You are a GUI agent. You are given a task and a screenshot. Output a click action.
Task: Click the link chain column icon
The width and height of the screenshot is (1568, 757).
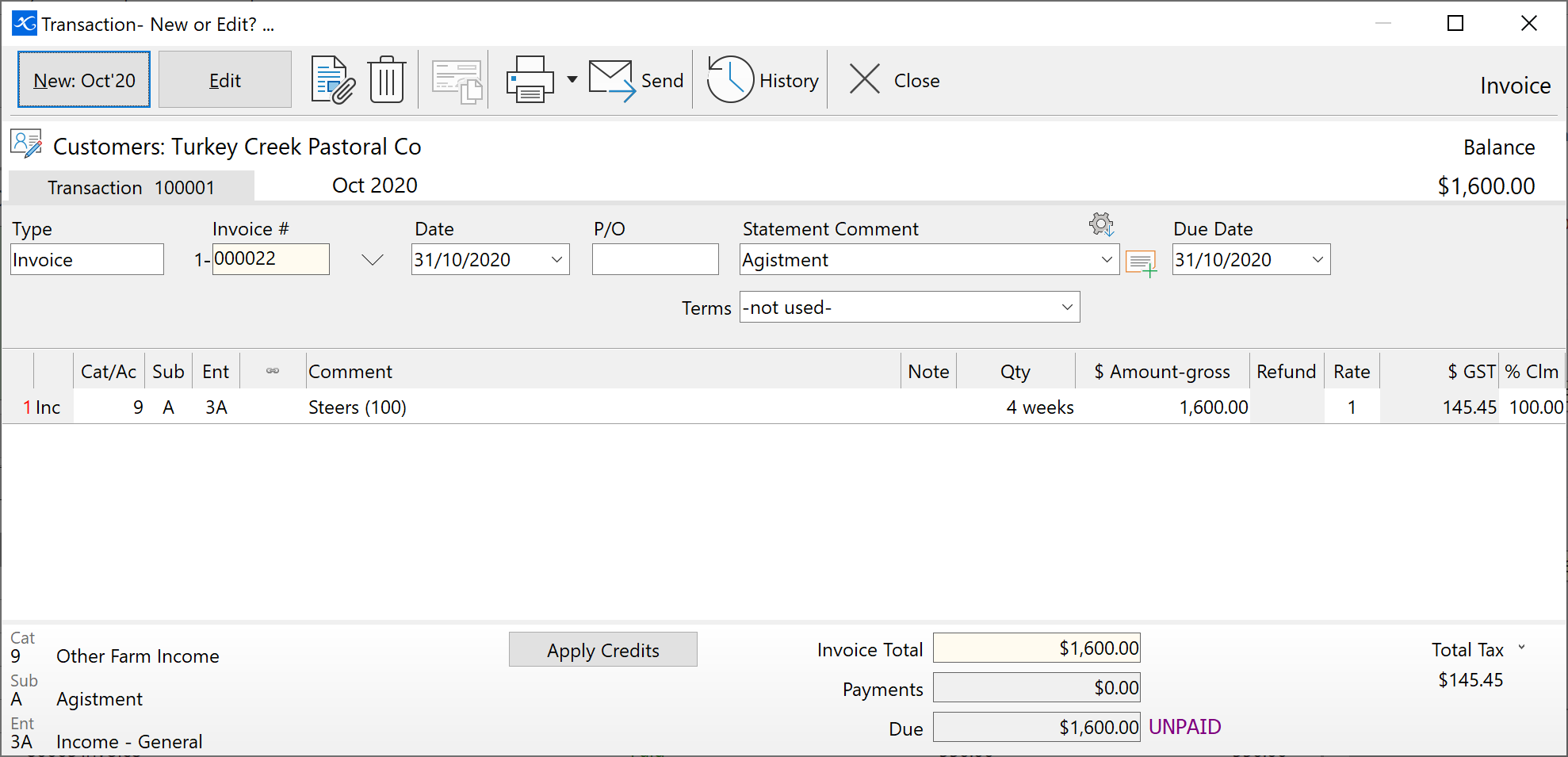coord(273,371)
